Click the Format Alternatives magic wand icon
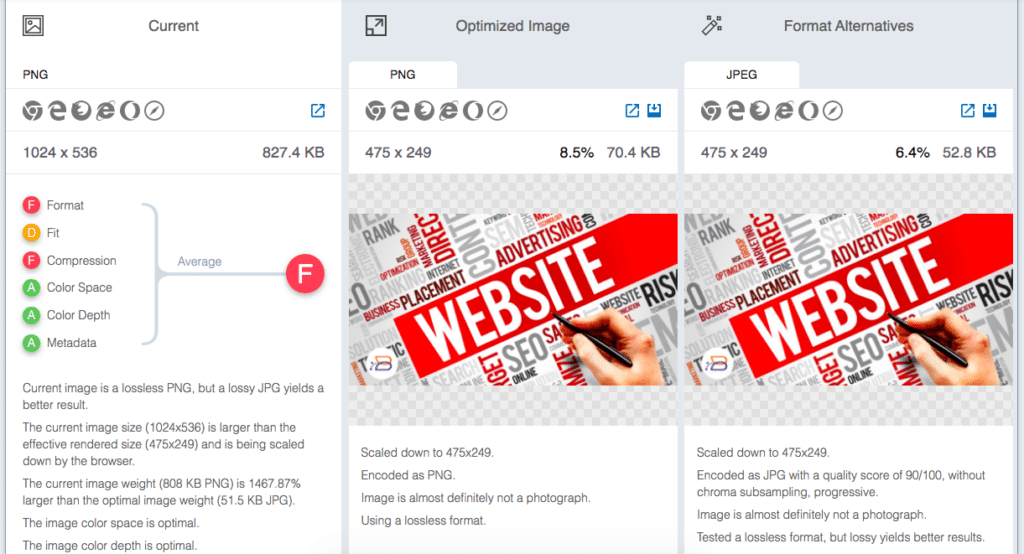Image resolution: width=1024 pixels, height=554 pixels. pyautogui.click(x=712, y=25)
